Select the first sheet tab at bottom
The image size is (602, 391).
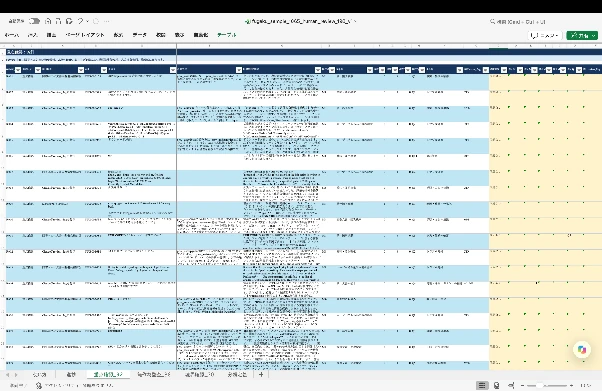[40, 374]
